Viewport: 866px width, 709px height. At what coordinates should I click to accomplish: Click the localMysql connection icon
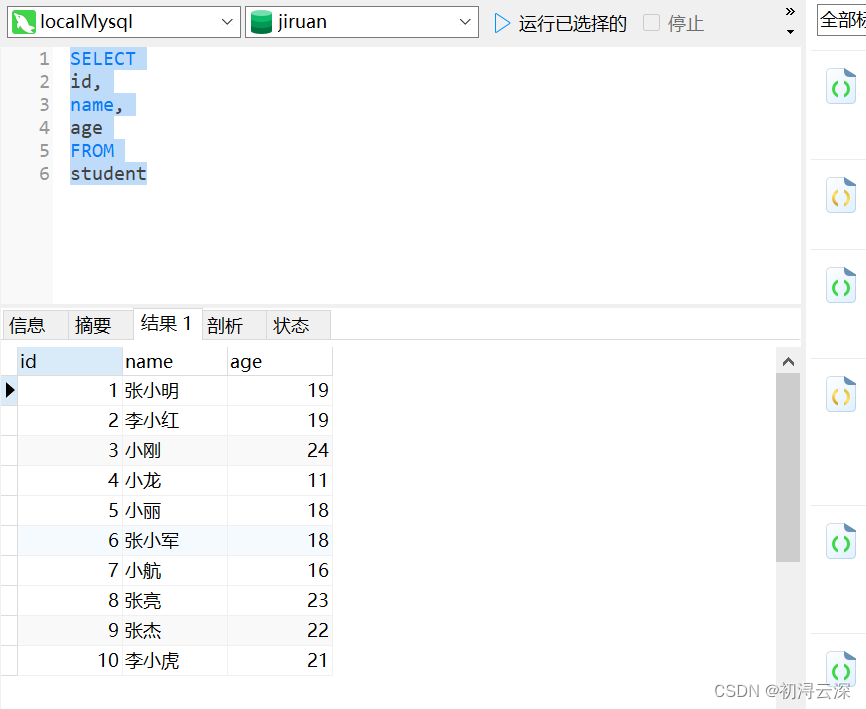(24, 22)
